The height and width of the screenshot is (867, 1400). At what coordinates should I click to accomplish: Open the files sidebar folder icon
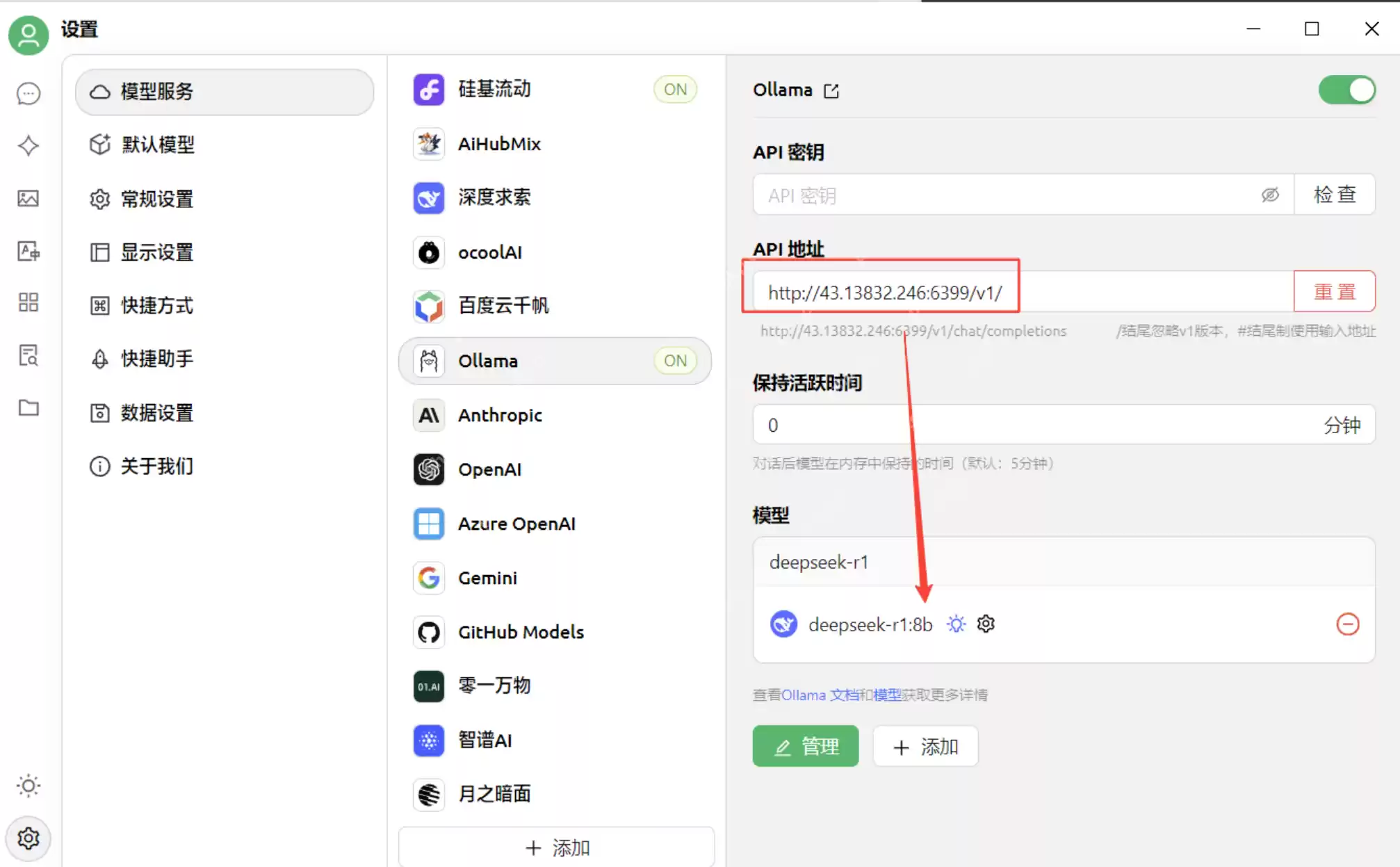click(x=28, y=408)
